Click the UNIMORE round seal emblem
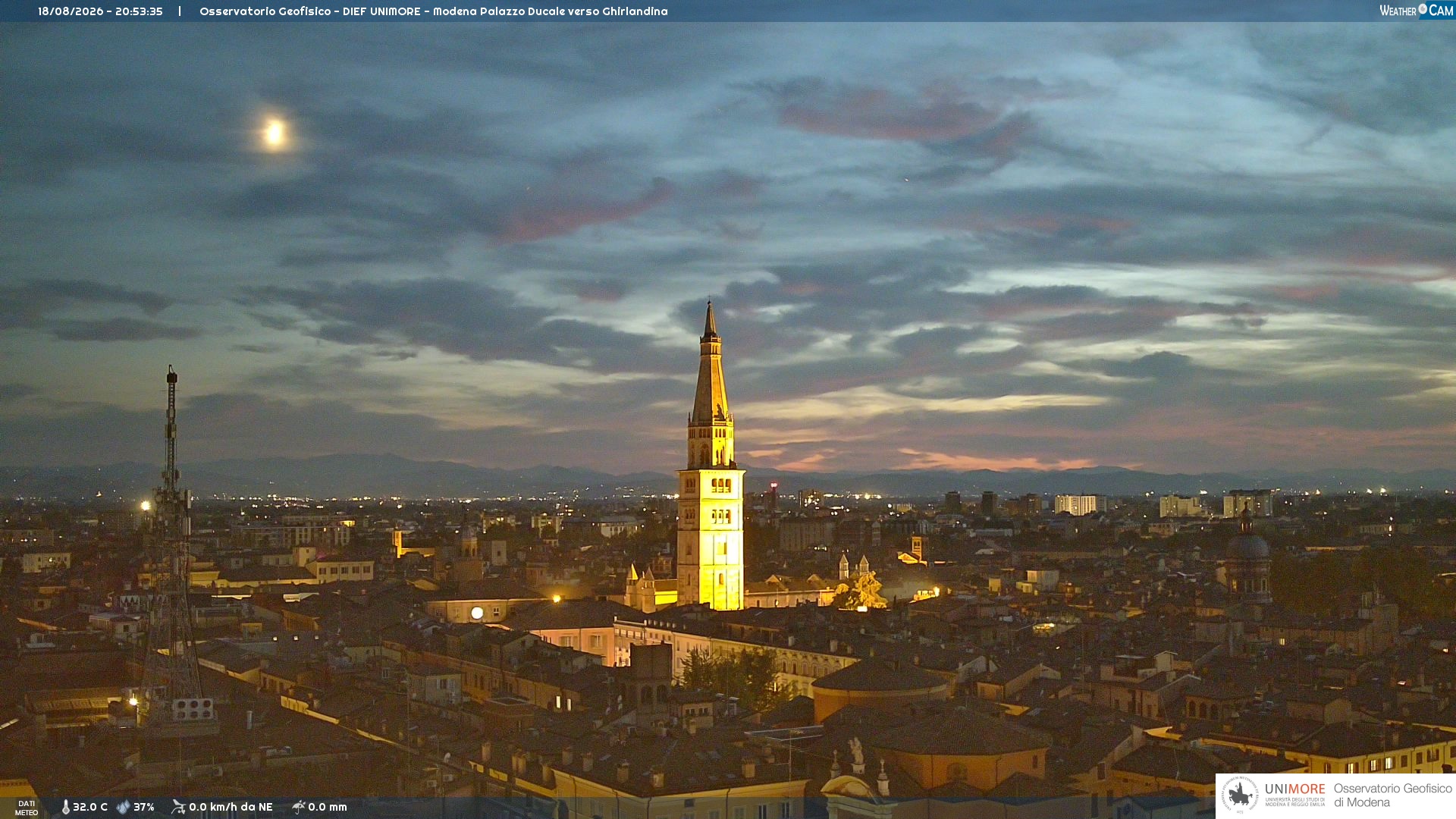The height and width of the screenshot is (819, 1456). pyautogui.click(x=1241, y=795)
